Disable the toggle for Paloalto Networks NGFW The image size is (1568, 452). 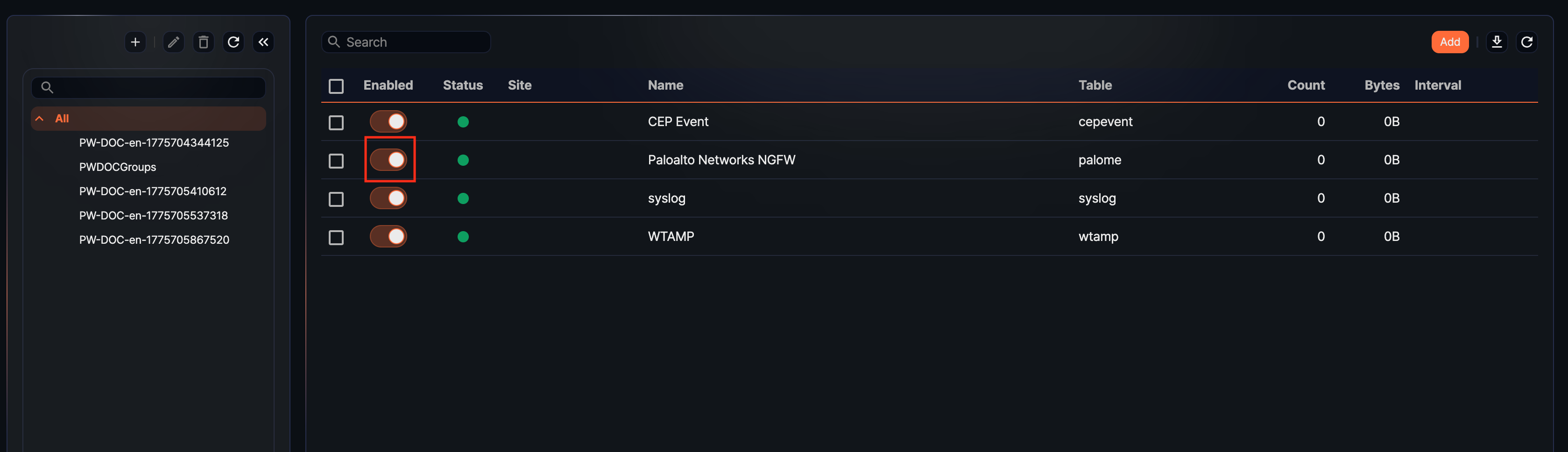389,159
